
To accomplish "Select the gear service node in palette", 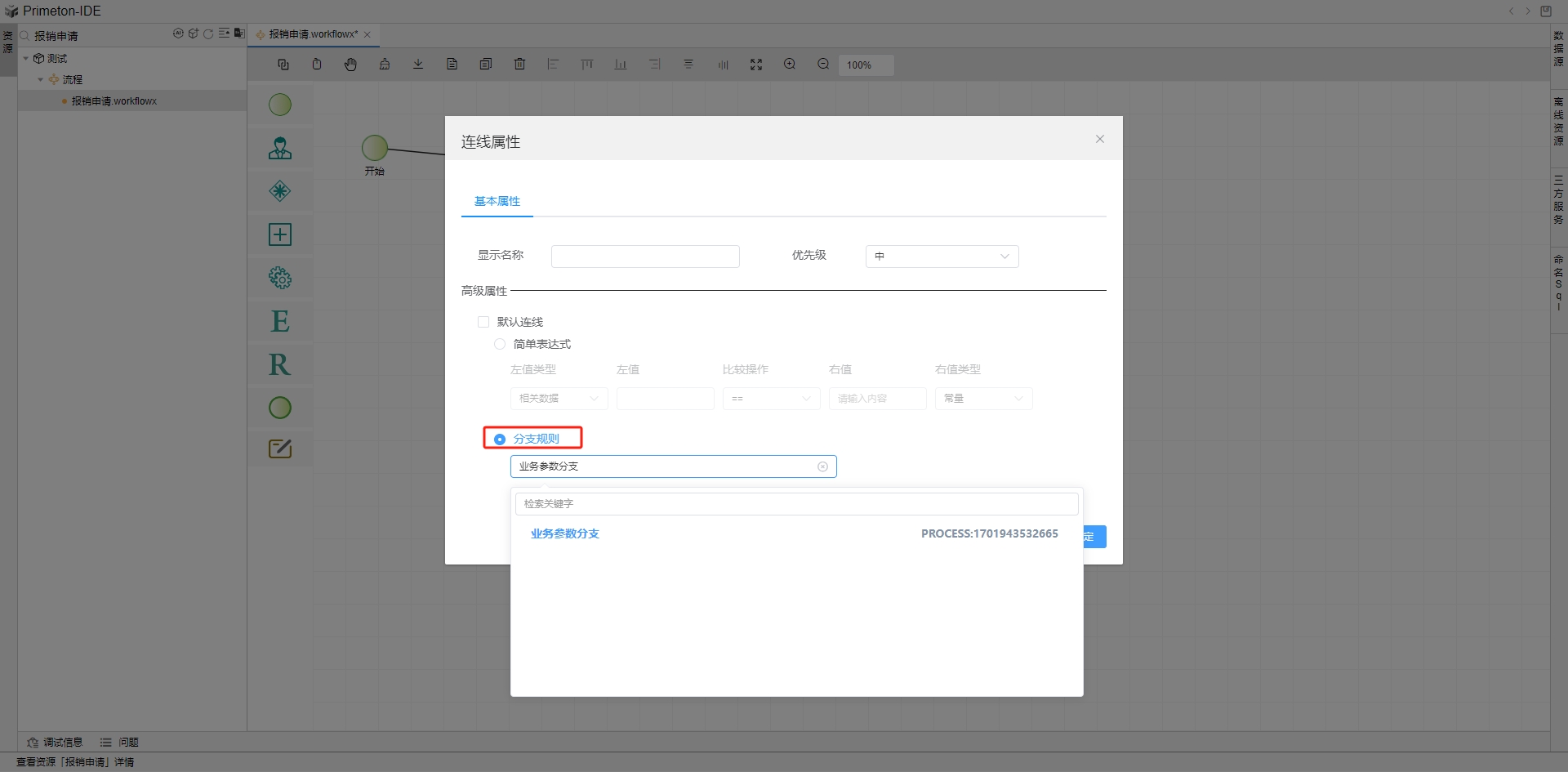I will click(x=280, y=278).
